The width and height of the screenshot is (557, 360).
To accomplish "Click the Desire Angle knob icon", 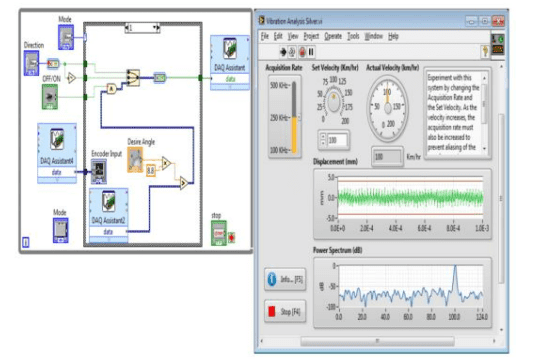I will pos(135,160).
